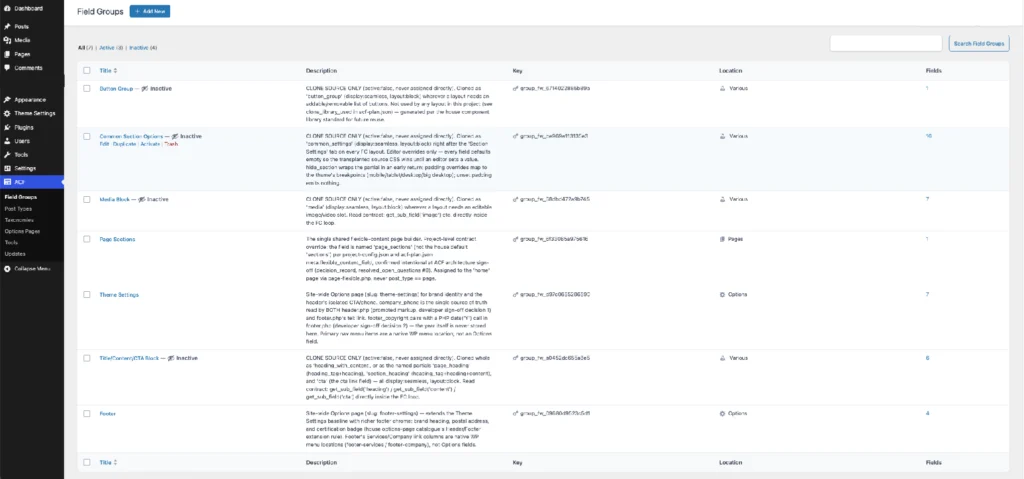Focus the field groups search input
Screen dimensions: 1024x479
point(886,44)
